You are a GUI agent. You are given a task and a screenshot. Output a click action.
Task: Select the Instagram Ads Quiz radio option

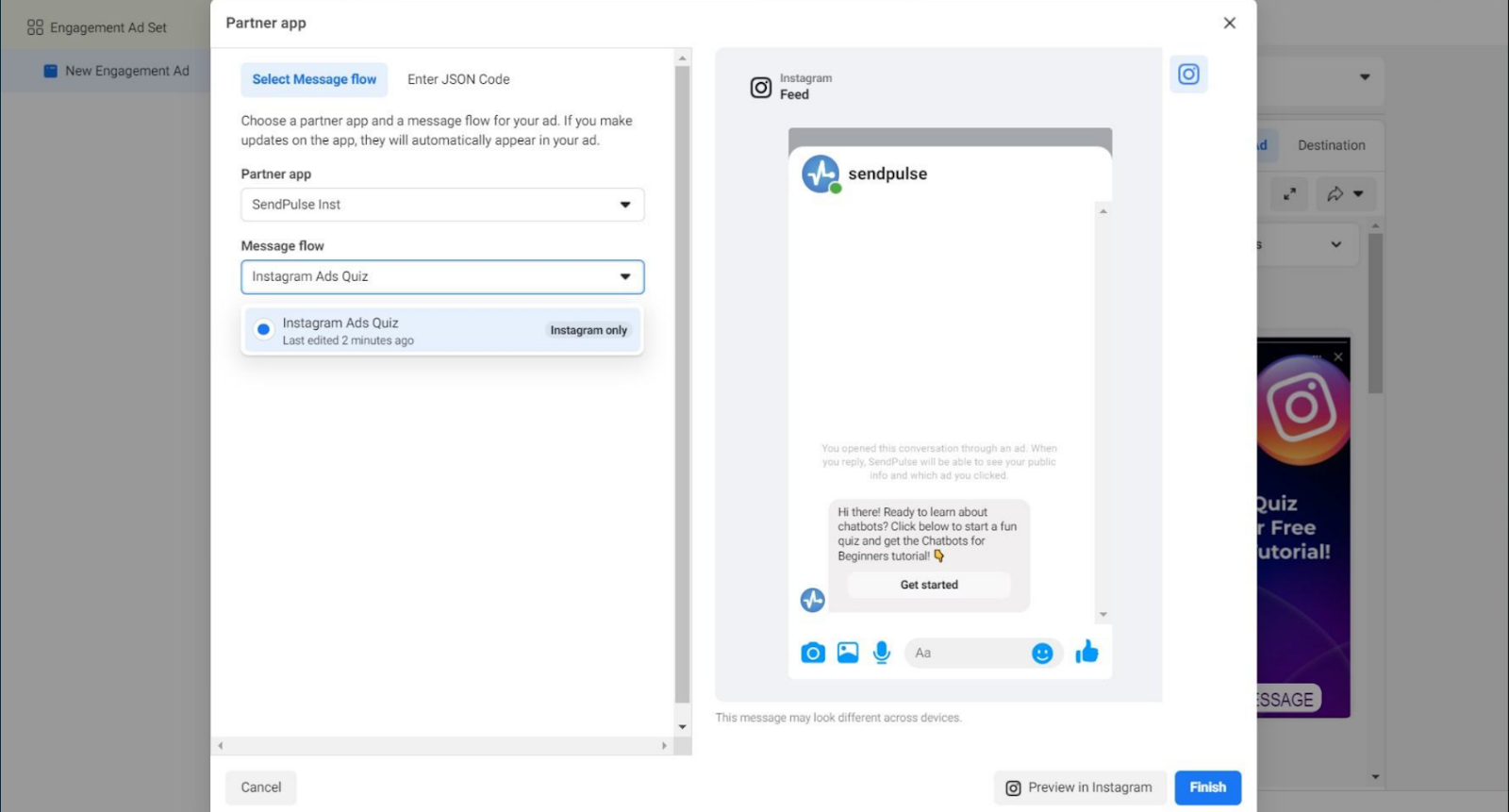[264, 330]
